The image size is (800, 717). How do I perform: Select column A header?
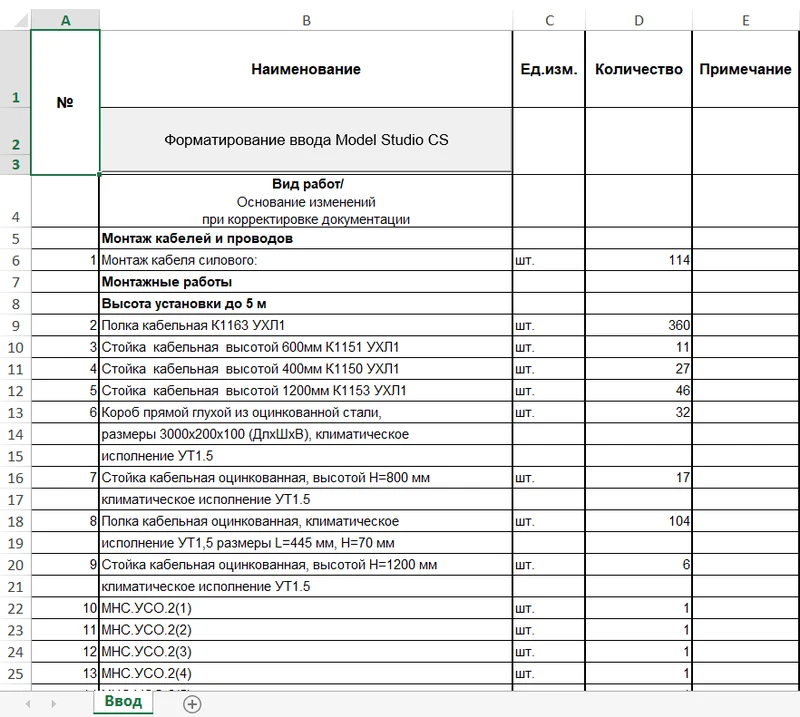pos(65,19)
